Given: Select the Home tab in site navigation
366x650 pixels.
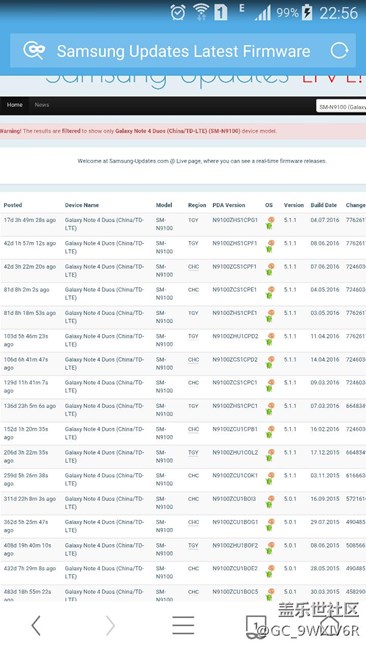Looking at the screenshot, I should pyautogui.click(x=15, y=105).
